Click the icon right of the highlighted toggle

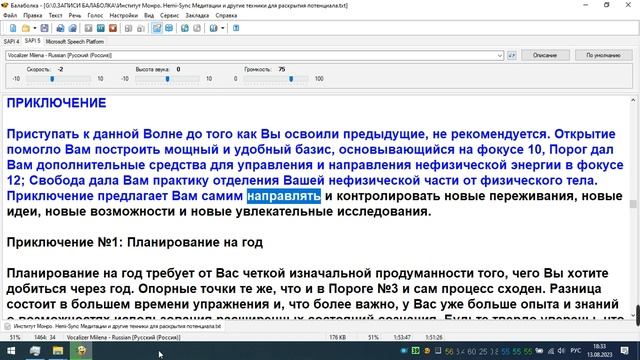click(x=169, y=28)
